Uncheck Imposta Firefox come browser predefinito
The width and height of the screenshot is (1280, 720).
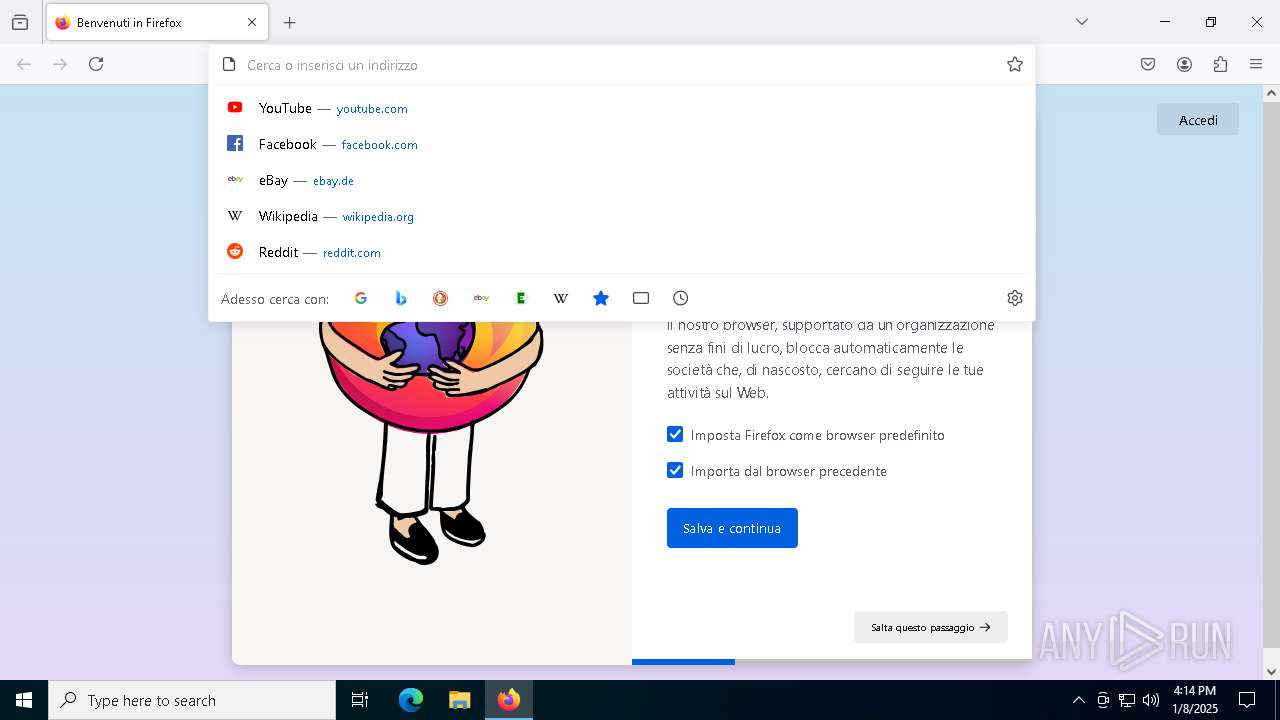[675, 434]
